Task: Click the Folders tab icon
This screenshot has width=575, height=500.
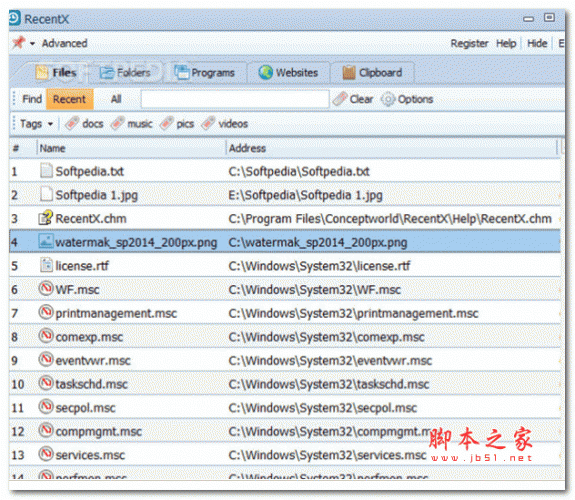Action: coord(107,73)
